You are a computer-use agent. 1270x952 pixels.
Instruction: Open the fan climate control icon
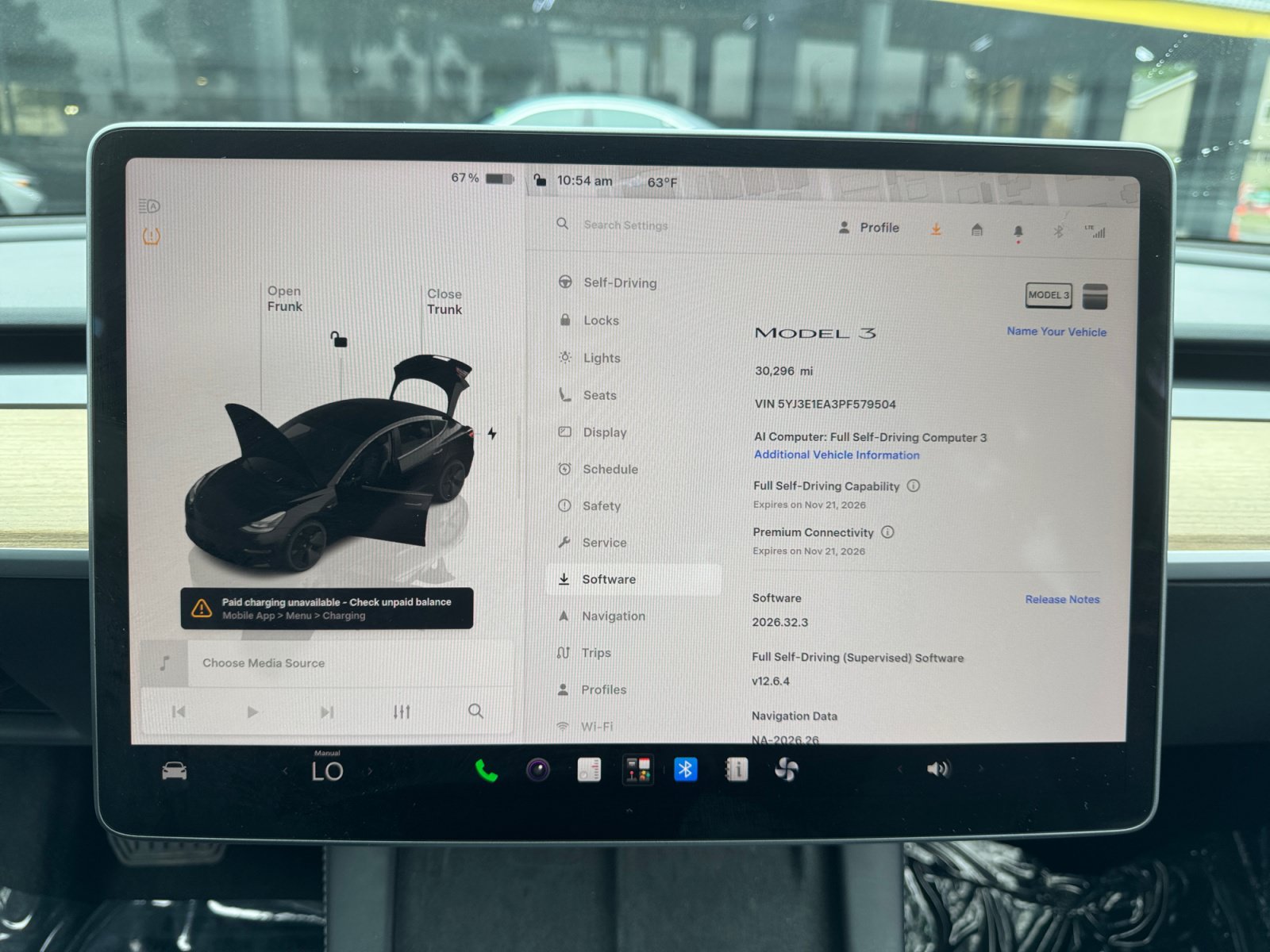(786, 770)
